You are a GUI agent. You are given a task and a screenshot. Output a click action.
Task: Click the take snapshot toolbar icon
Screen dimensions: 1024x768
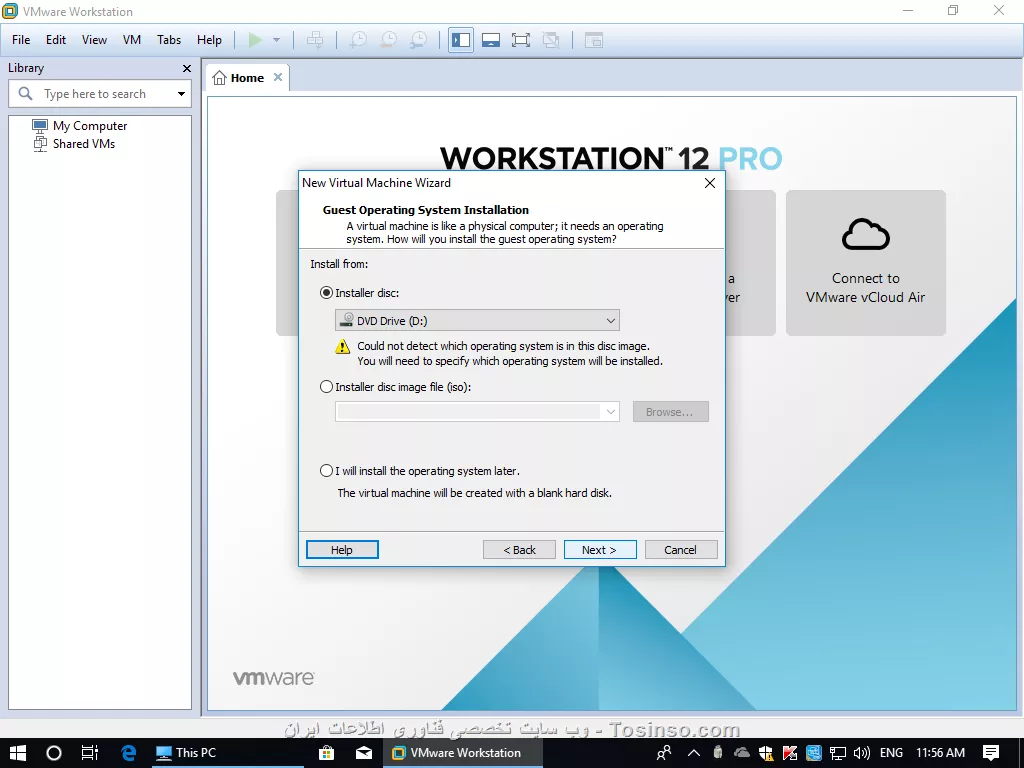(x=358, y=40)
